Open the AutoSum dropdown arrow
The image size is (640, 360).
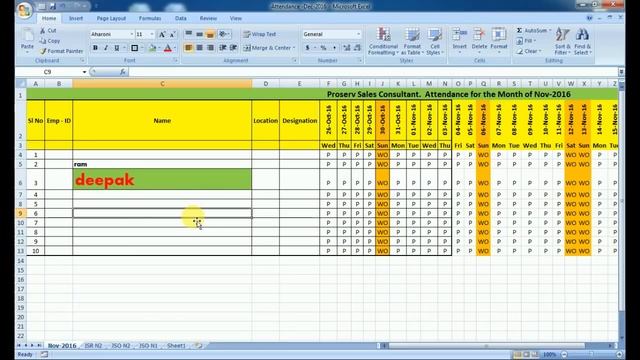click(x=550, y=31)
